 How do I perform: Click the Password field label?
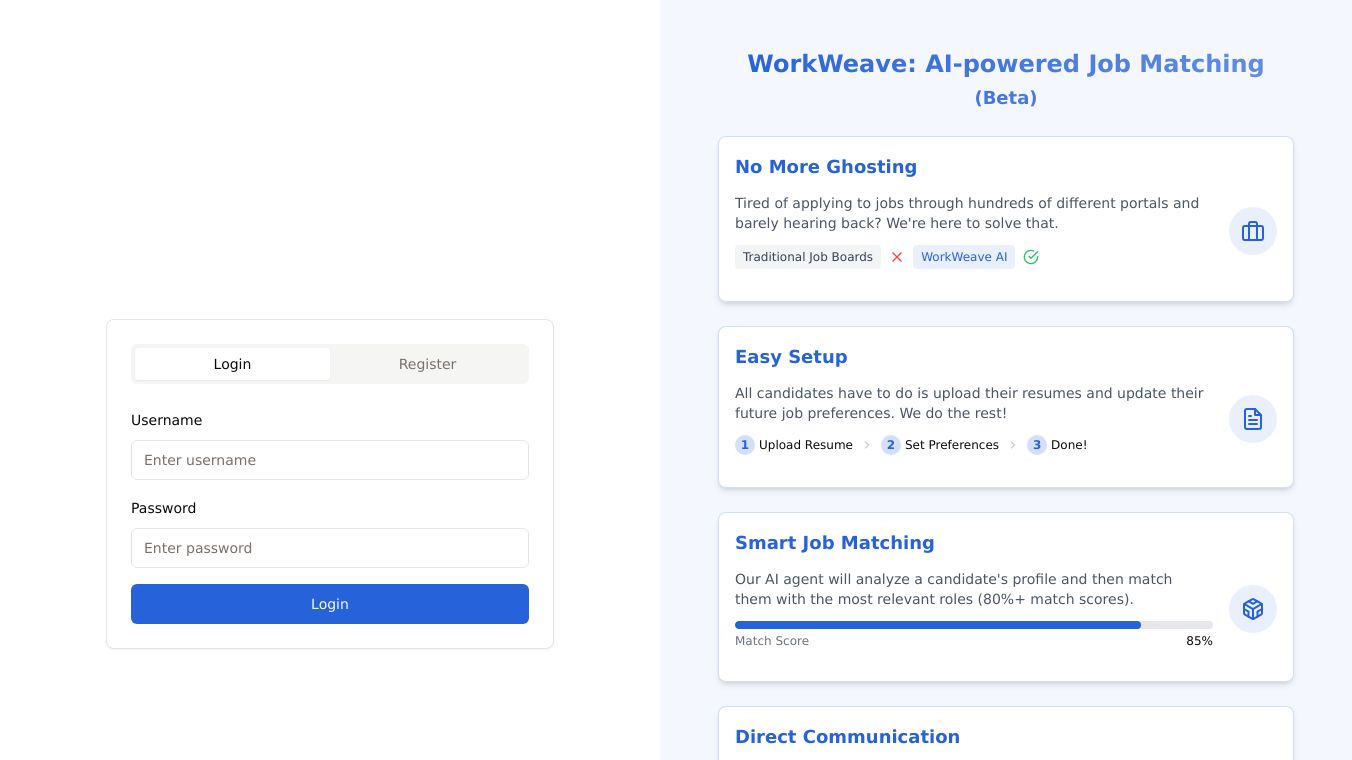click(163, 508)
